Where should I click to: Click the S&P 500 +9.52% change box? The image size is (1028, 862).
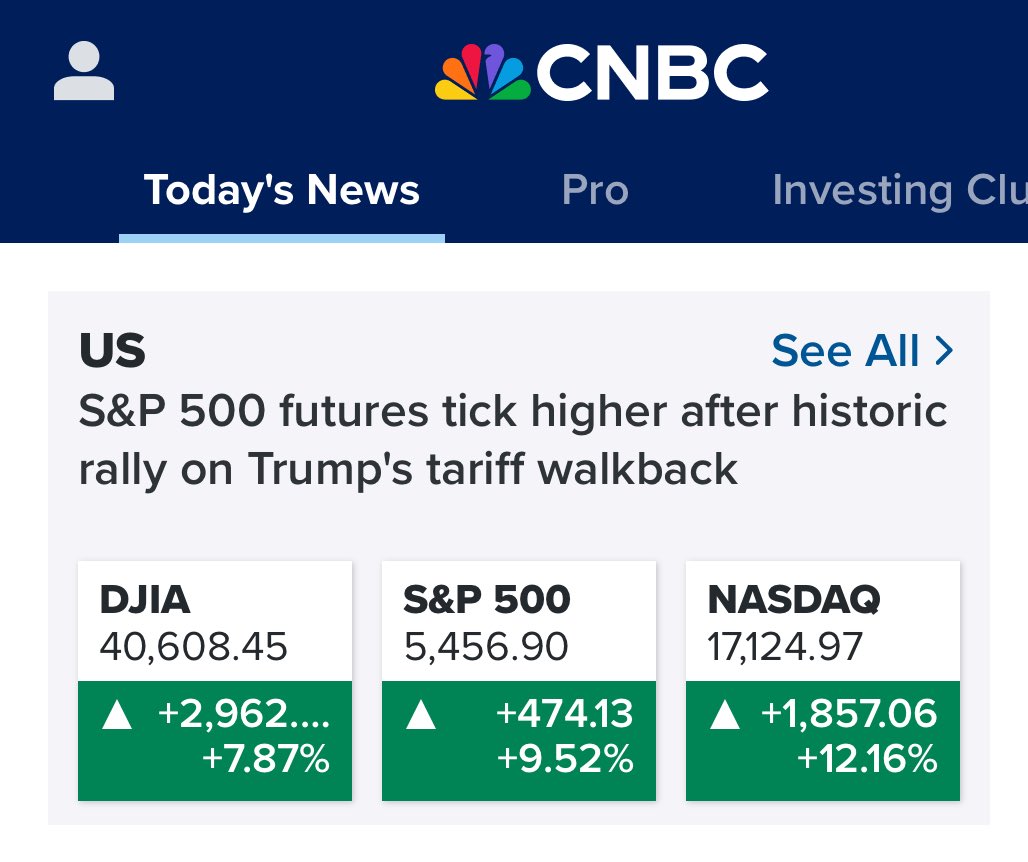(519, 741)
